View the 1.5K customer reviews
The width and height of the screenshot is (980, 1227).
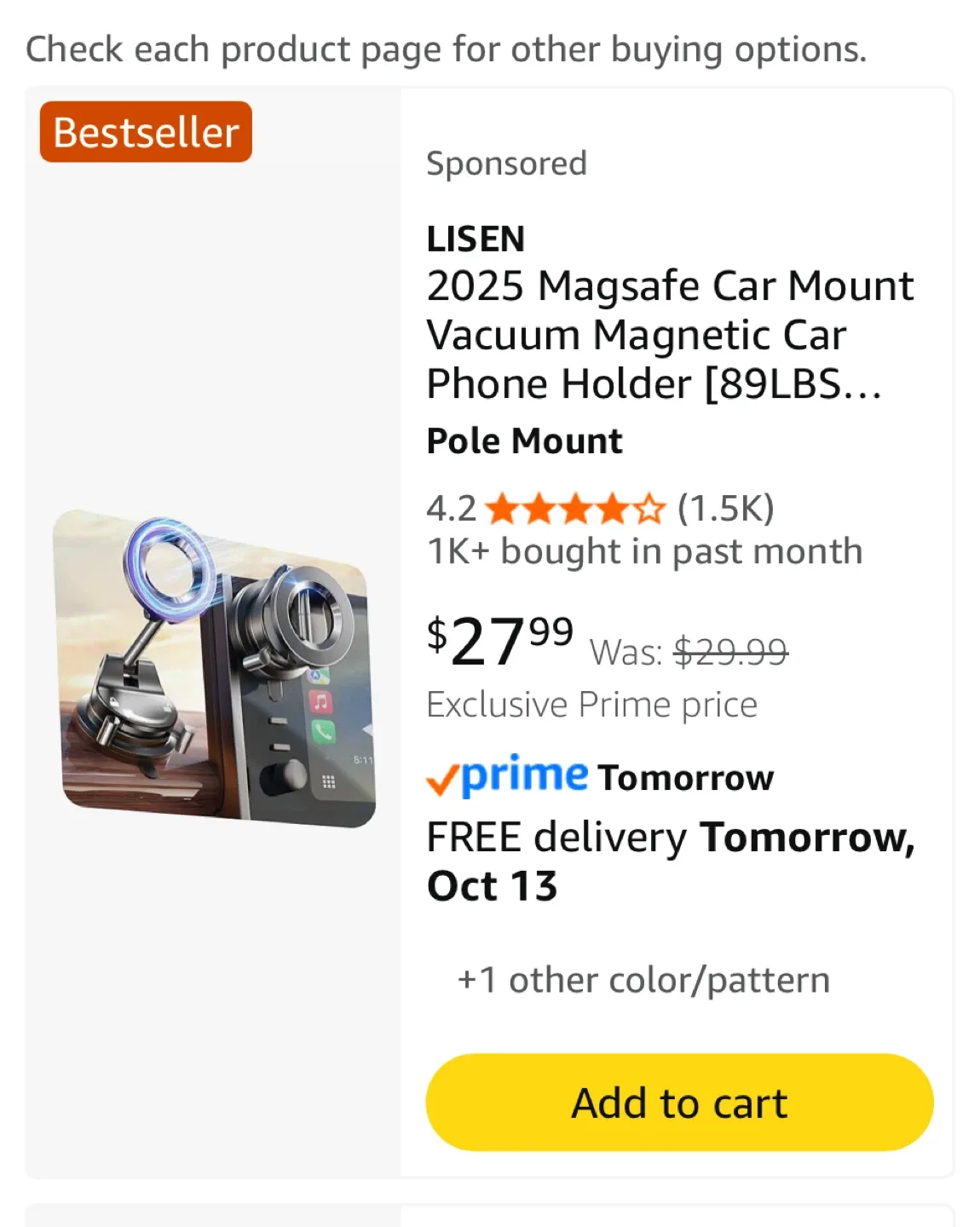[x=725, y=509]
